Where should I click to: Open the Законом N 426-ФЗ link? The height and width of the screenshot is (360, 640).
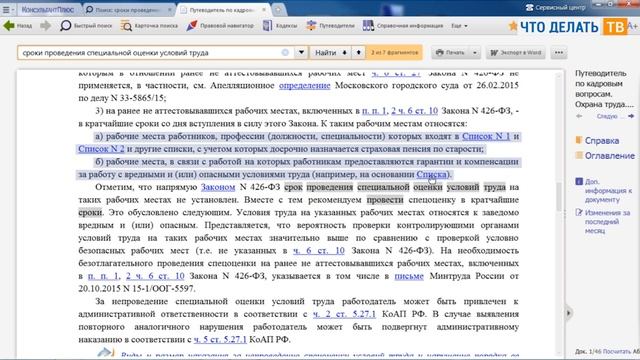click(x=218, y=187)
